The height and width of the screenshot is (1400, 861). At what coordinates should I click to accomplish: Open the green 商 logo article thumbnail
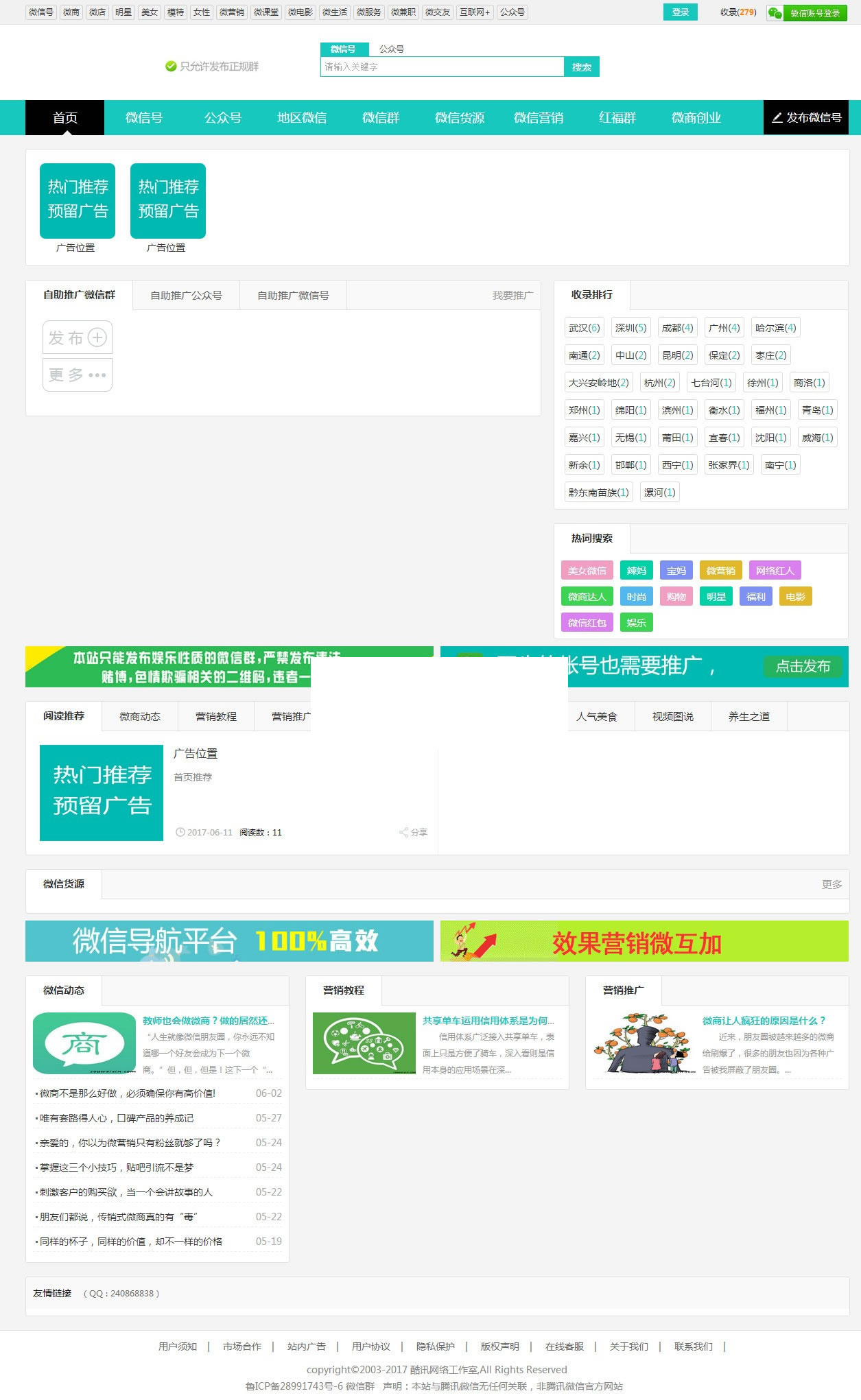click(84, 1043)
